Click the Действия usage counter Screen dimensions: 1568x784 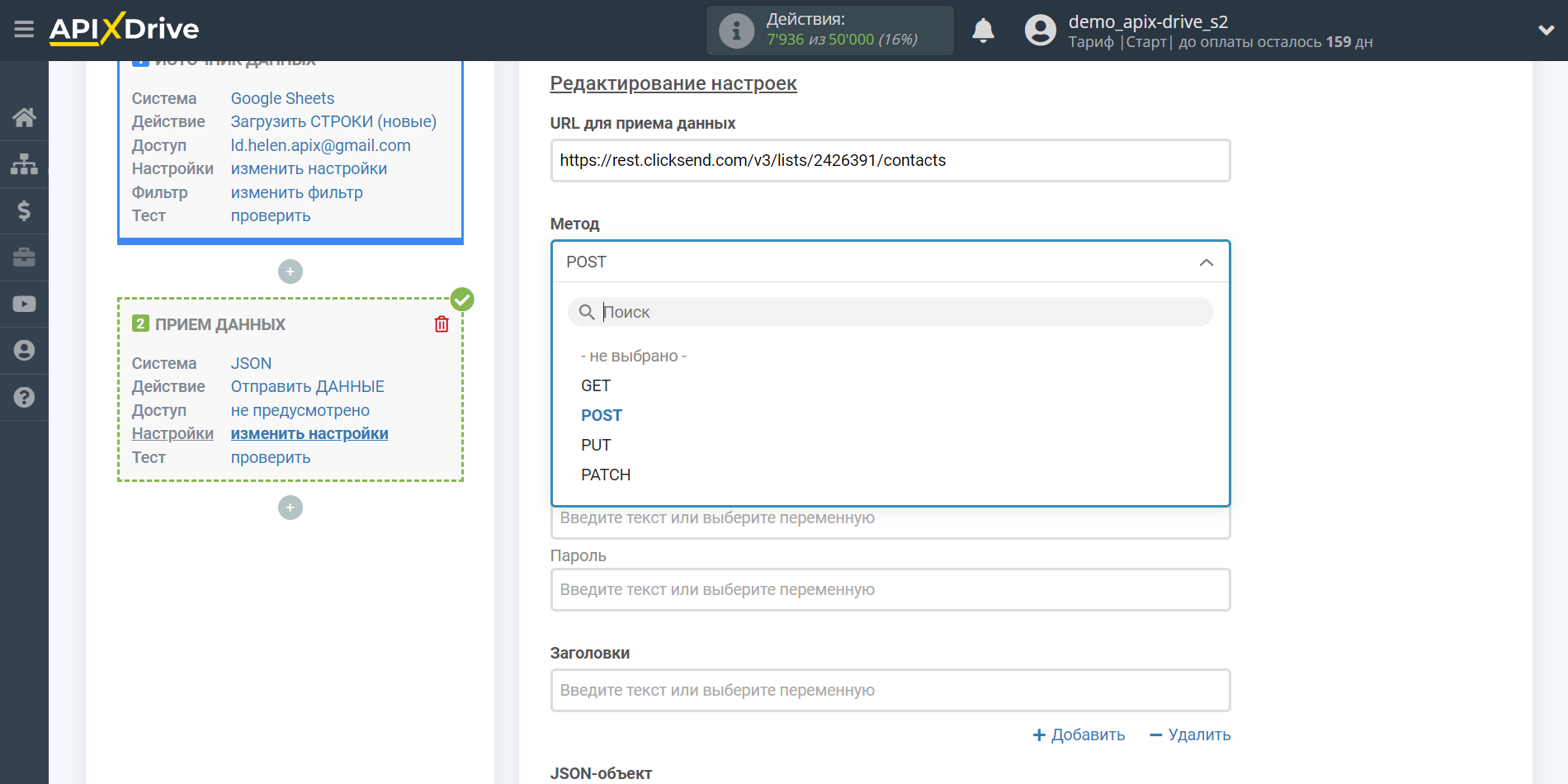click(830, 31)
